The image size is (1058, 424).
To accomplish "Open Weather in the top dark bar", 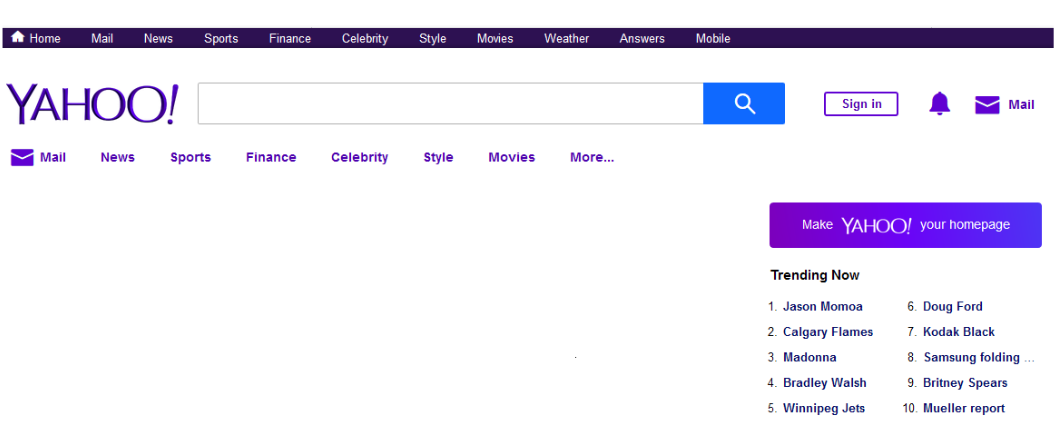I will pos(566,38).
